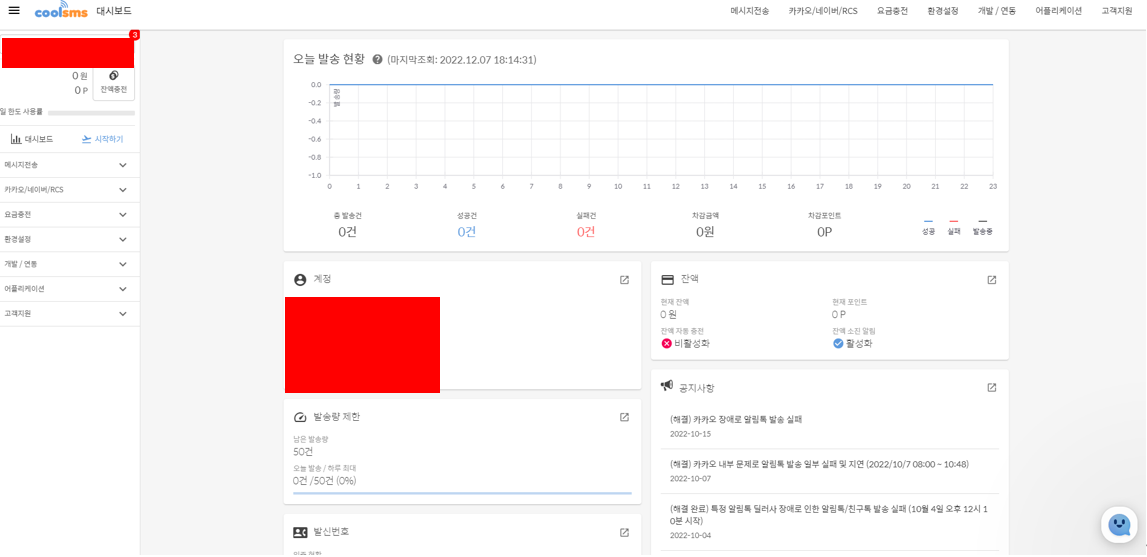The image size is (1147, 557).
Task: Click the 잔액충전 button
Action: pyautogui.click(x=113, y=82)
